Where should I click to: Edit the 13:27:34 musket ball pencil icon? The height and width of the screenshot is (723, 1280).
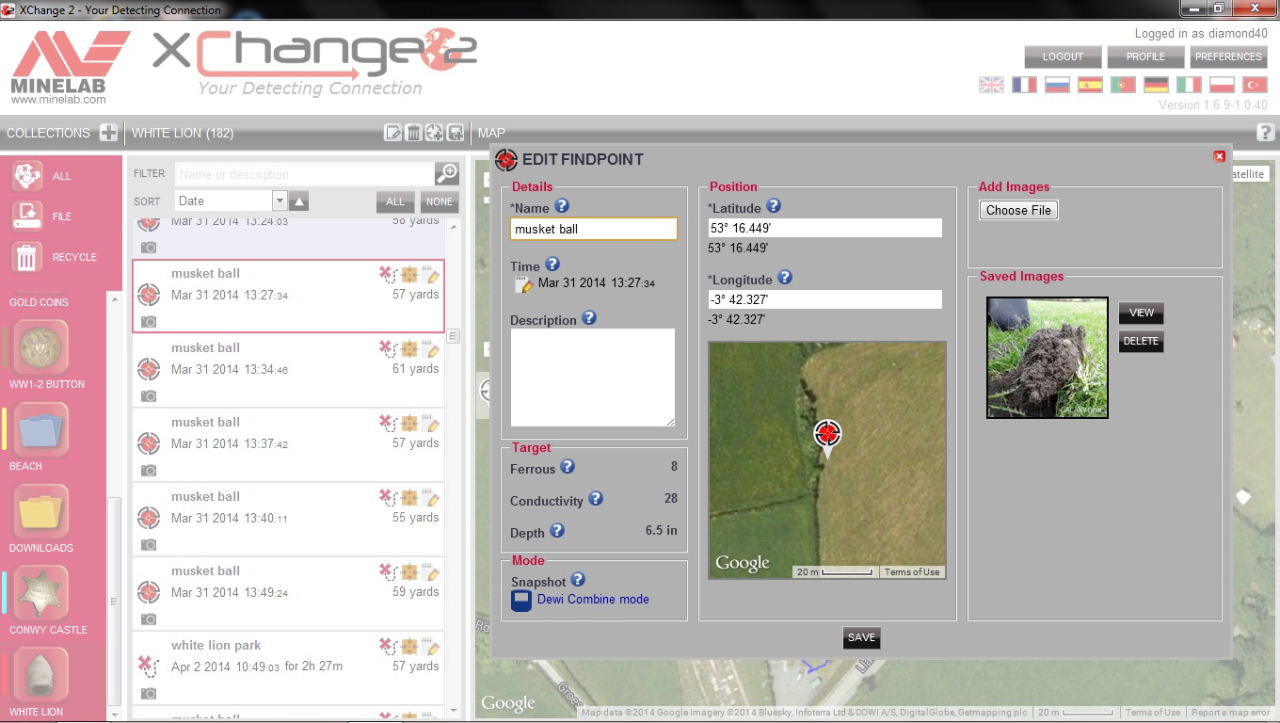(x=432, y=275)
